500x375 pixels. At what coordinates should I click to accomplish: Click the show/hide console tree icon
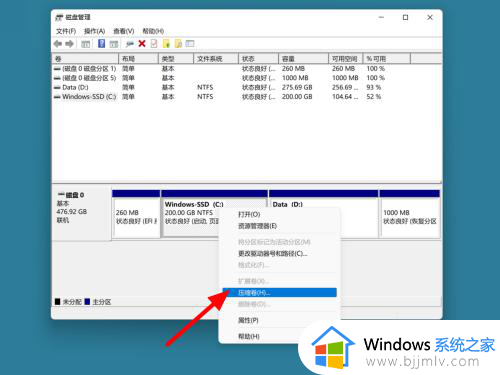86,44
